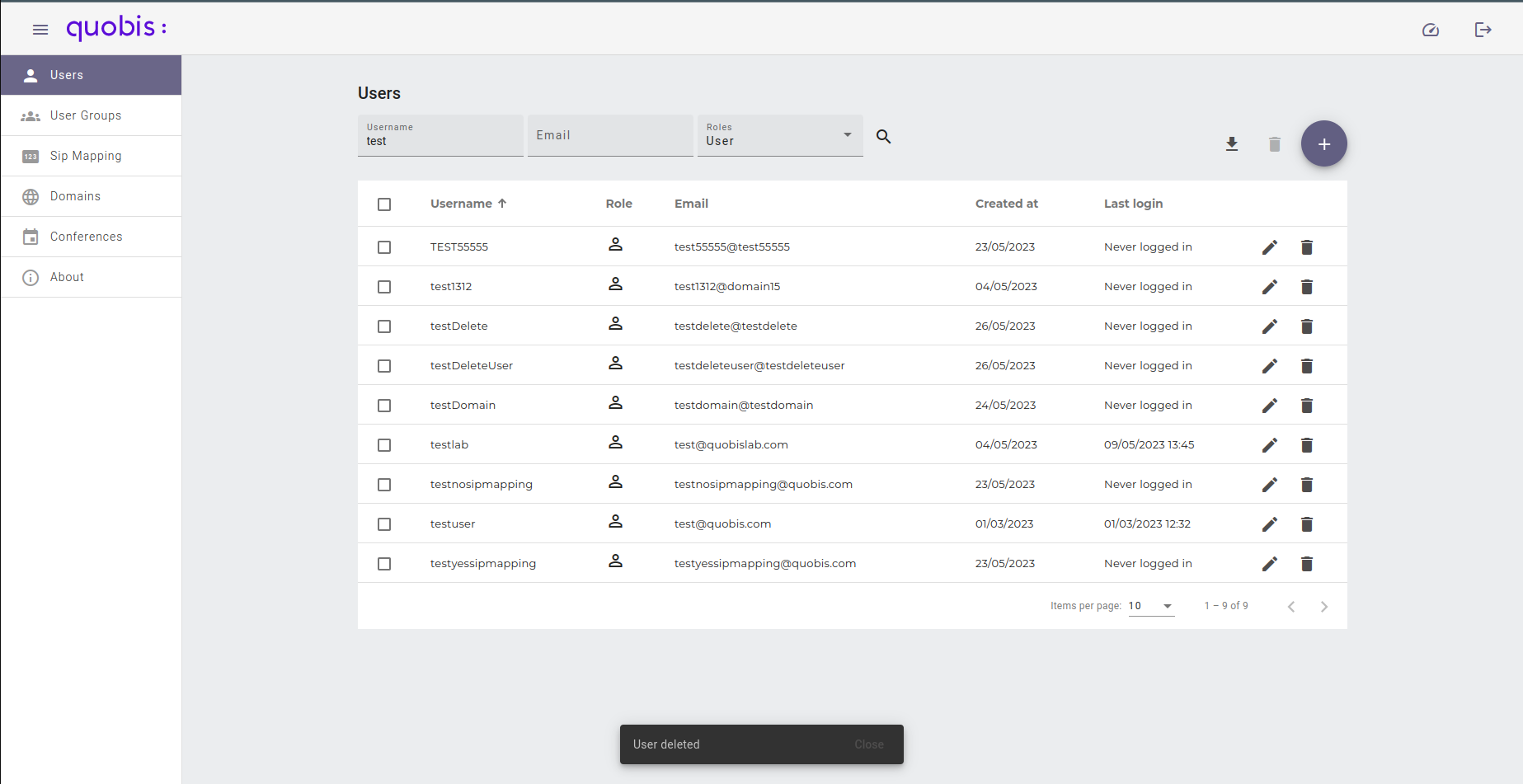Select email test@quobislab.com

(731, 444)
